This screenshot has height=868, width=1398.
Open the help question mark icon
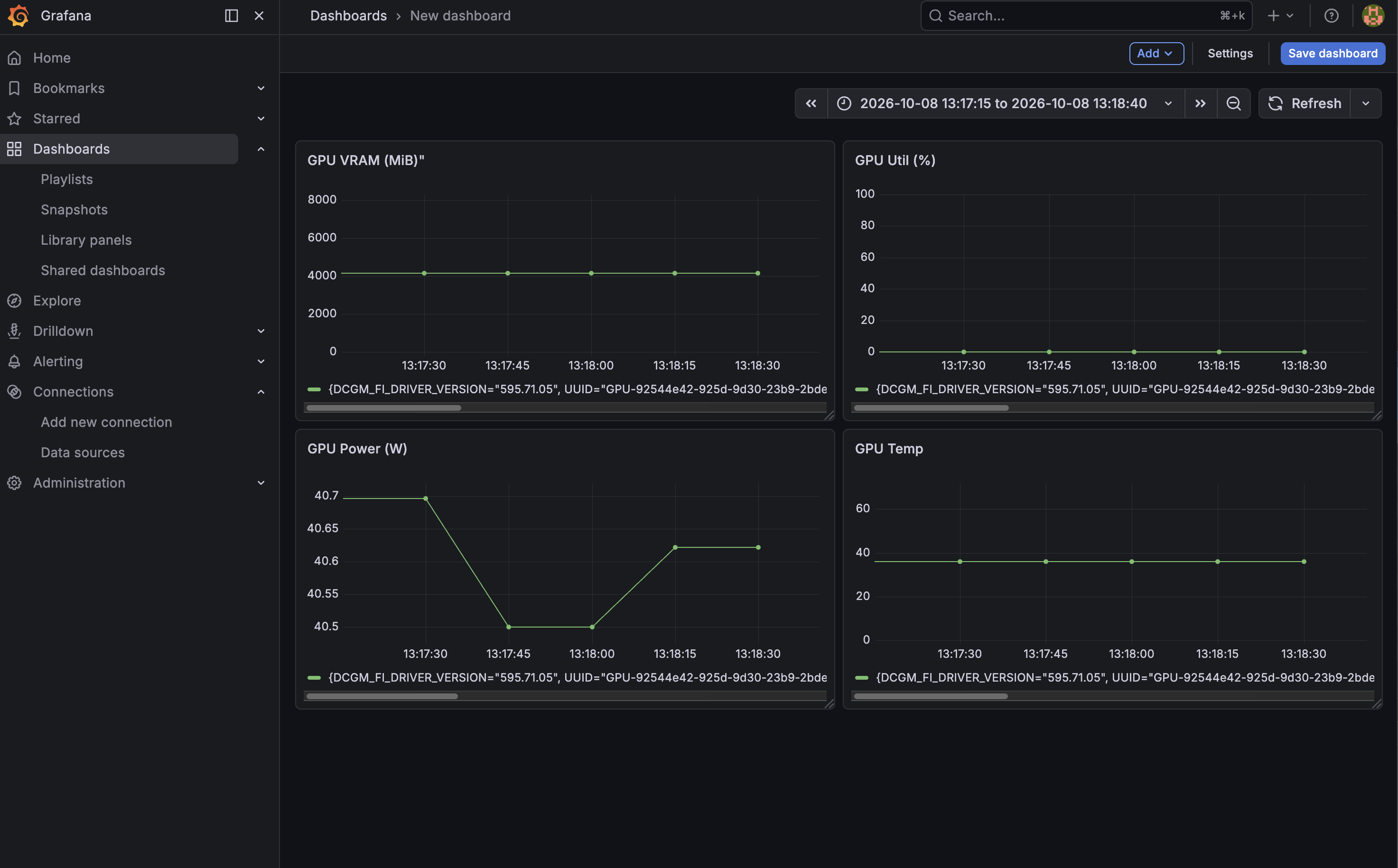[x=1332, y=16]
